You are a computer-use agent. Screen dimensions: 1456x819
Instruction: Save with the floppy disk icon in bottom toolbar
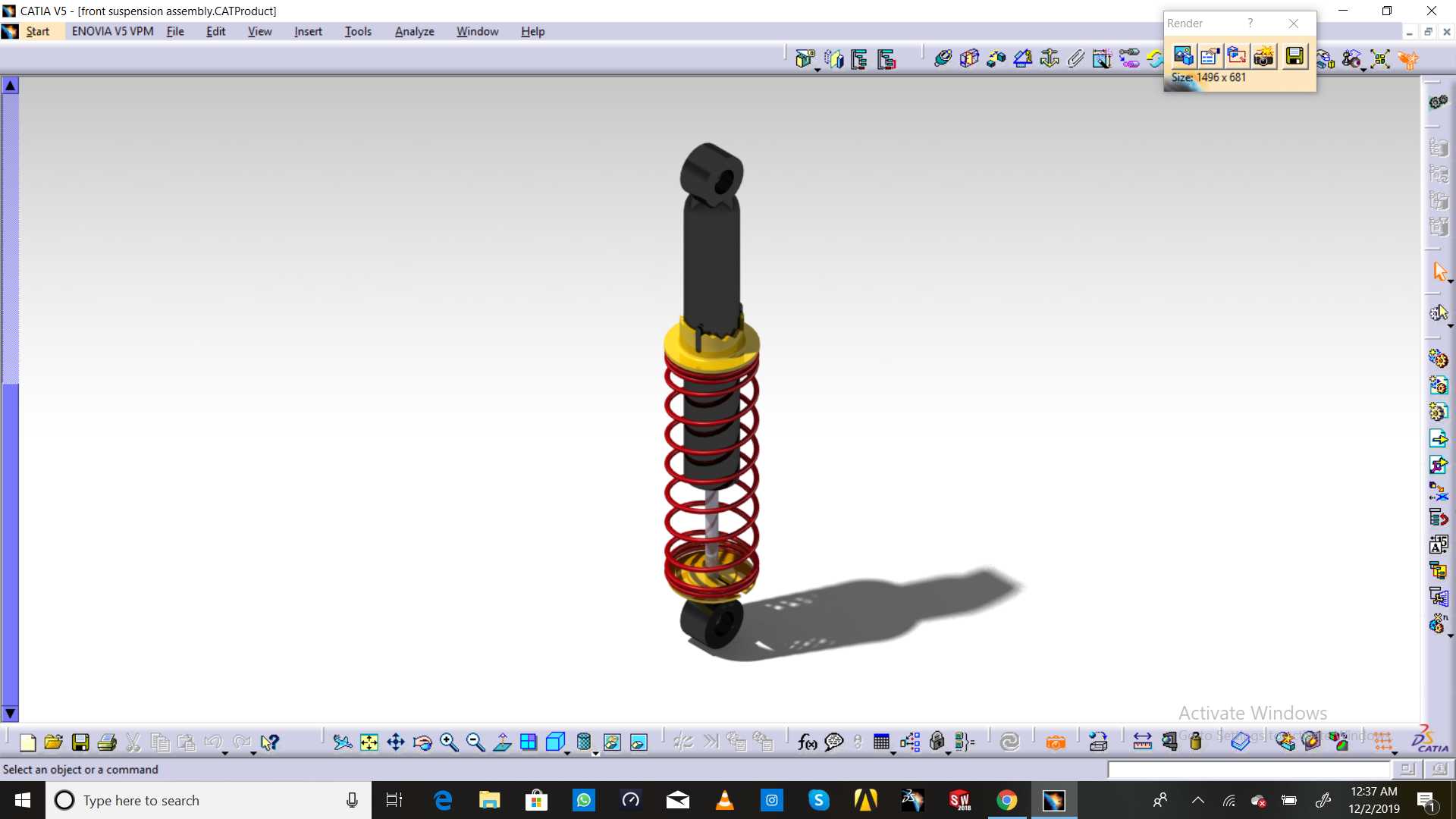pos(80,742)
